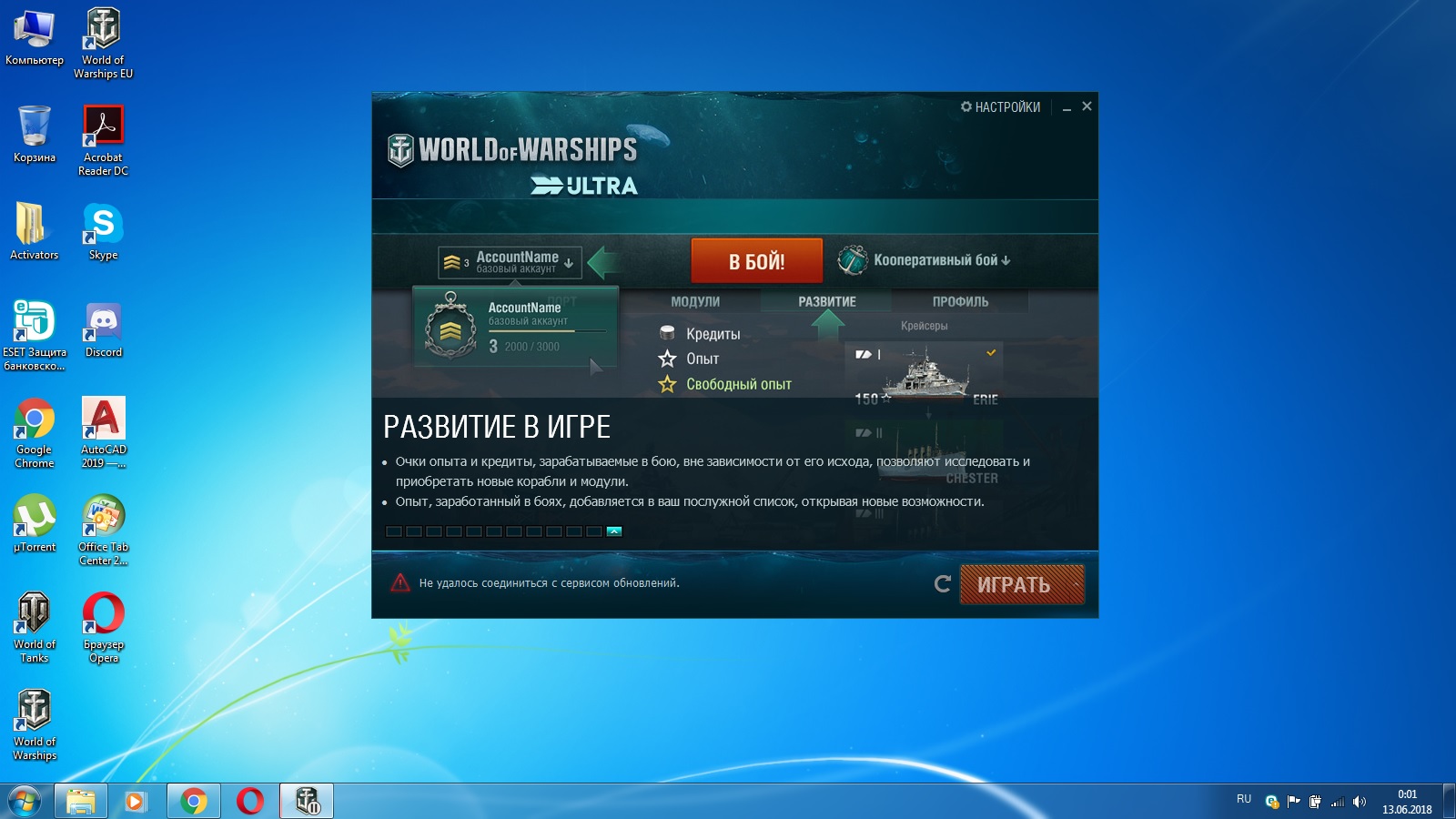Click the RU language indicator in tray
The image size is (1456, 819).
click(x=1244, y=799)
